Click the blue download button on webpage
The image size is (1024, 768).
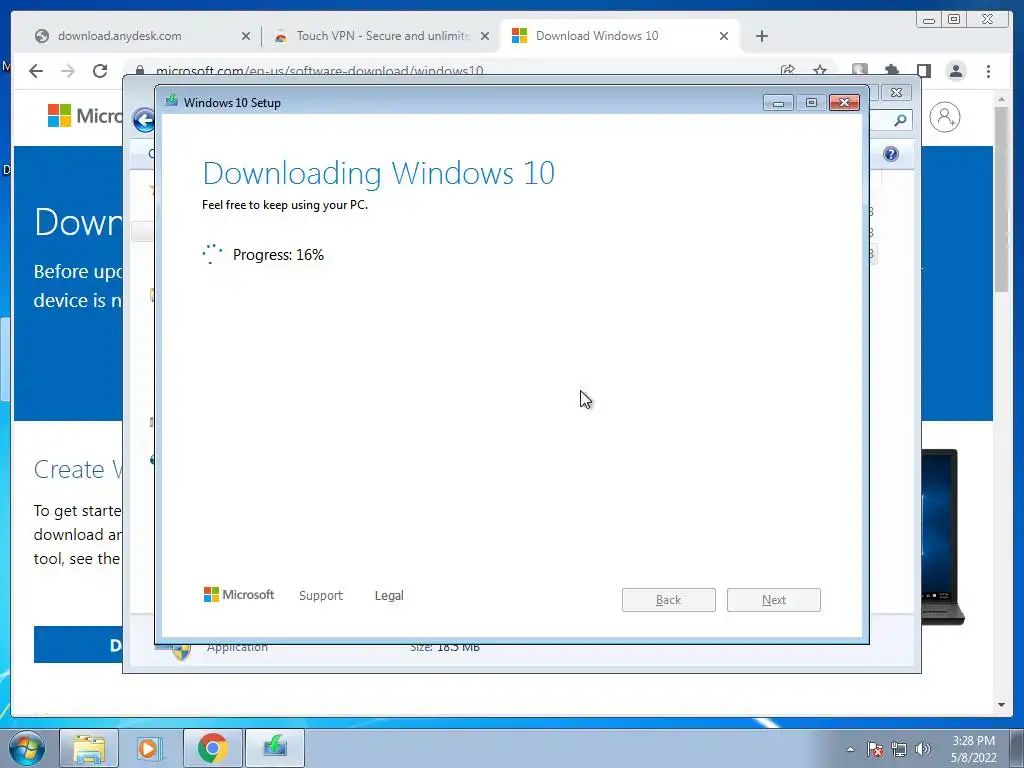[x=78, y=645]
